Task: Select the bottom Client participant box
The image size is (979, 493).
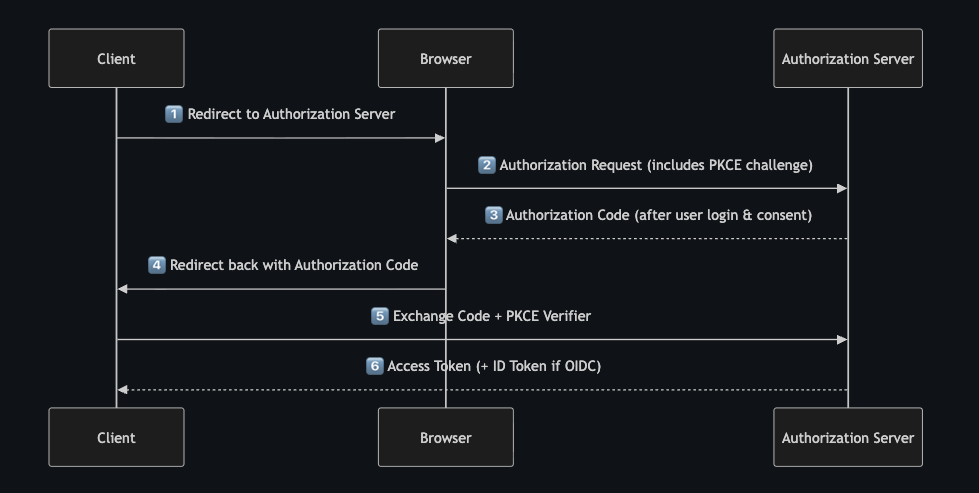Action: [116, 437]
